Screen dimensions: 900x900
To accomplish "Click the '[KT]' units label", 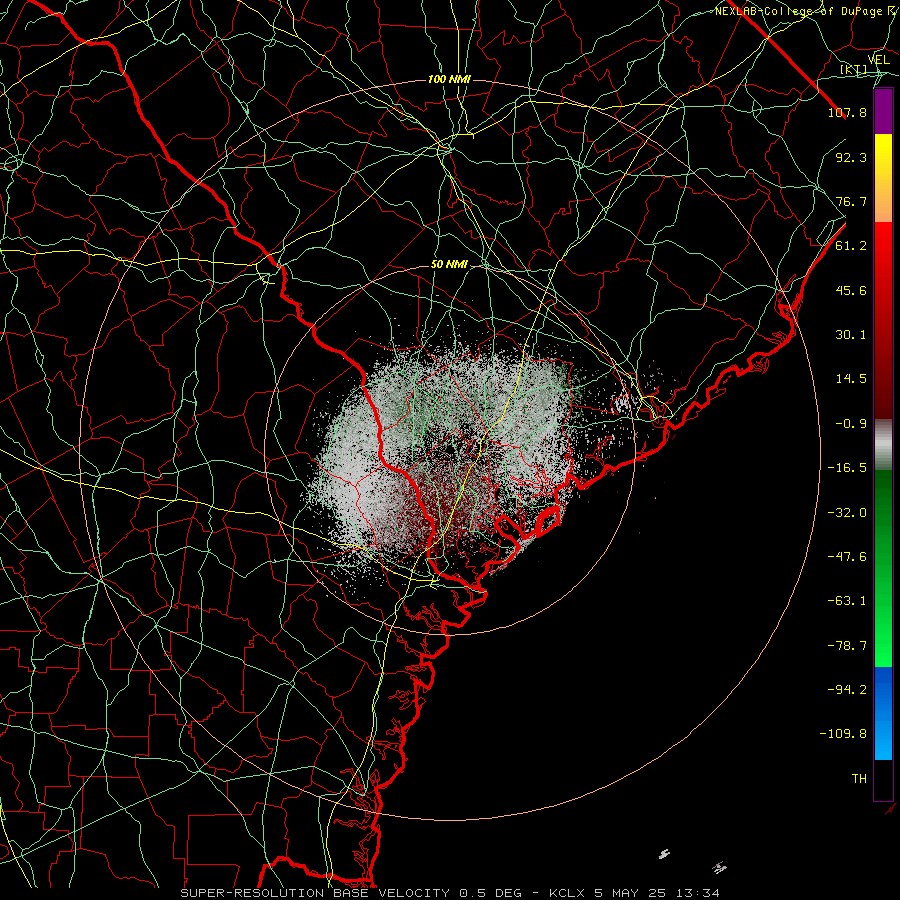I will (854, 70).
